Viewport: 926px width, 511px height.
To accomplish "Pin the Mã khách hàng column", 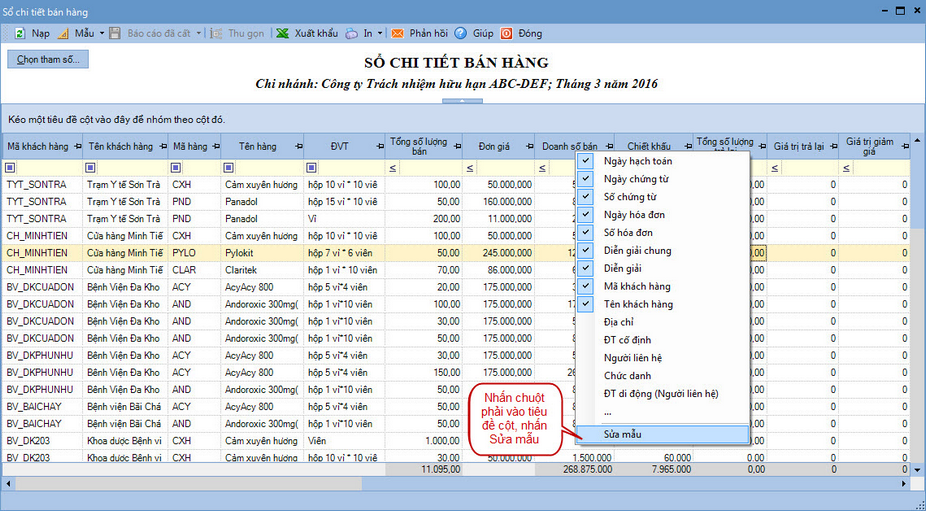I will coord(77,147).
